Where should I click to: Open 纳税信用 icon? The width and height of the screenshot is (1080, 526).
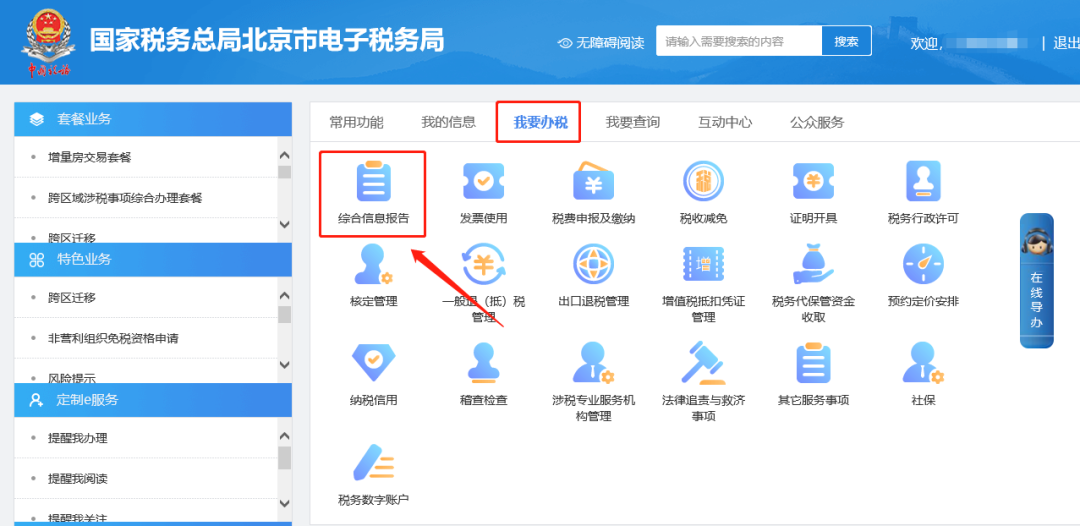pyautogui.click(x=373, y=363)
